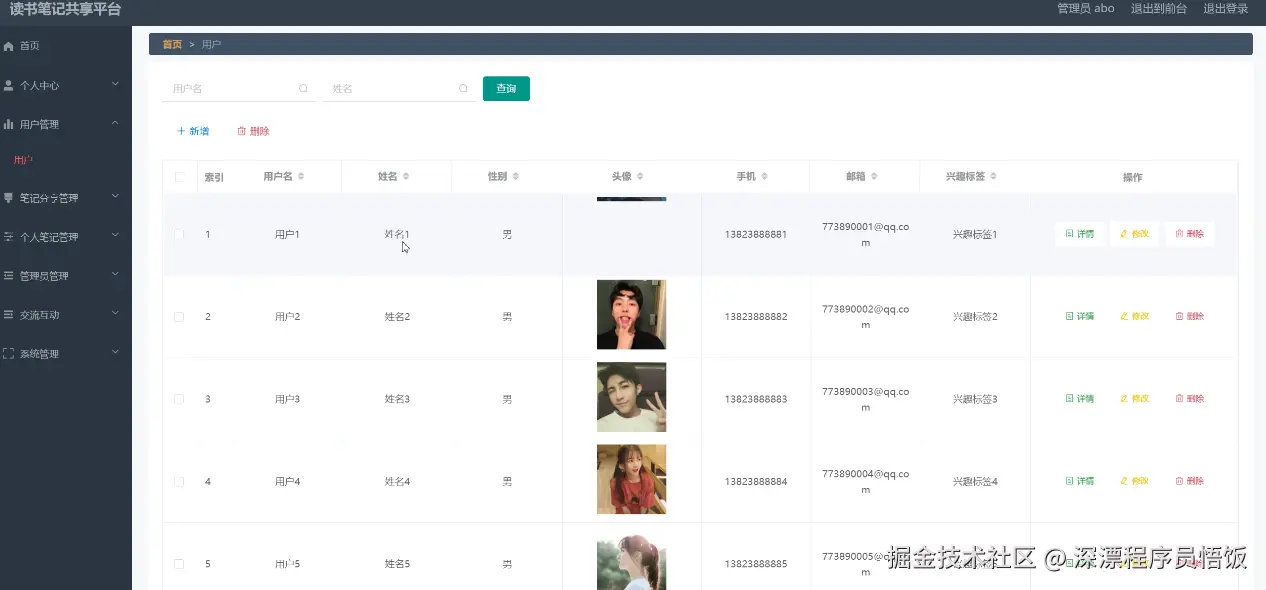
Task: Click 修改 for row 用户4
Action: pos(1134,481)
